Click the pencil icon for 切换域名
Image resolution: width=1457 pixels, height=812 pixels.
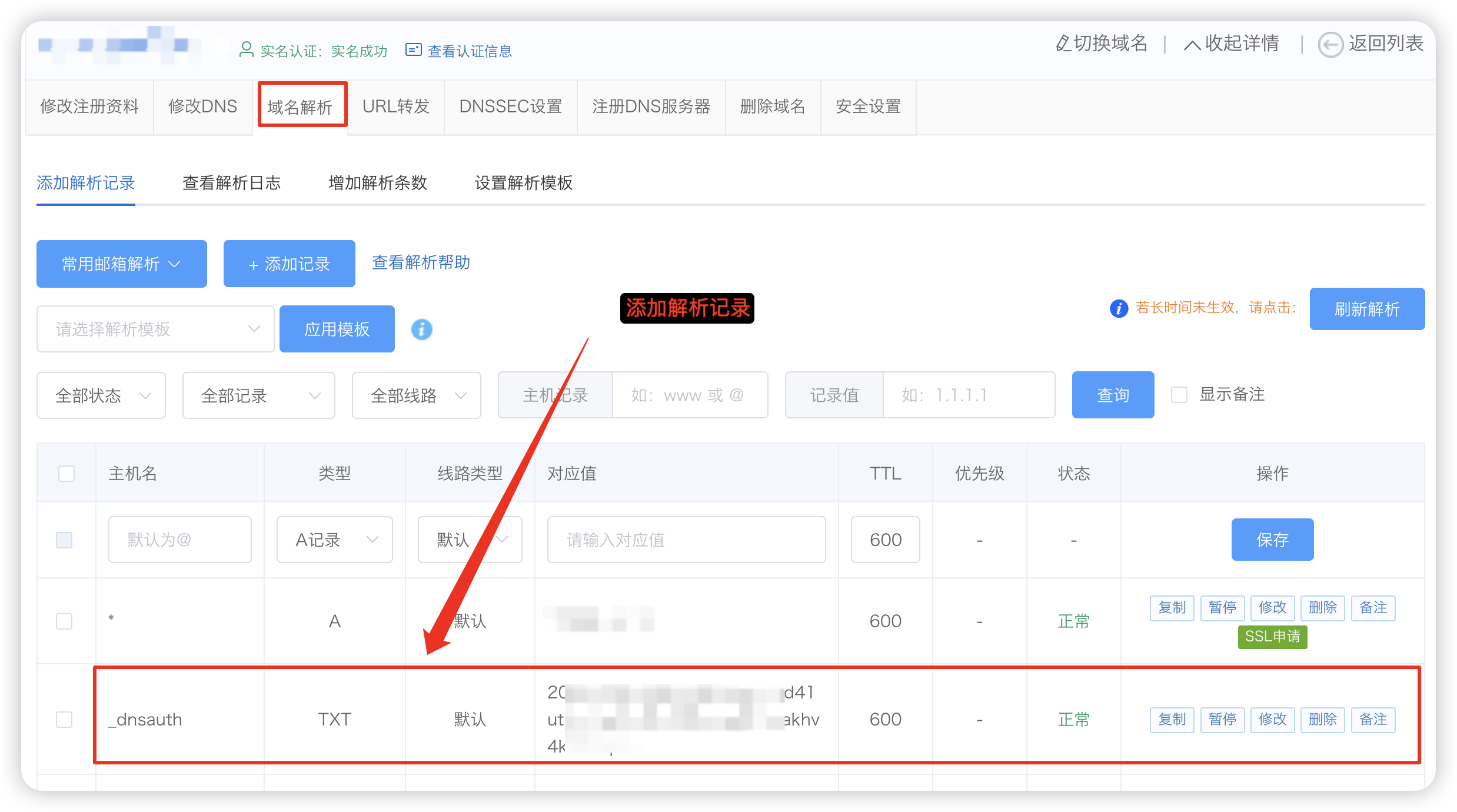click(x=1063, y=44)
